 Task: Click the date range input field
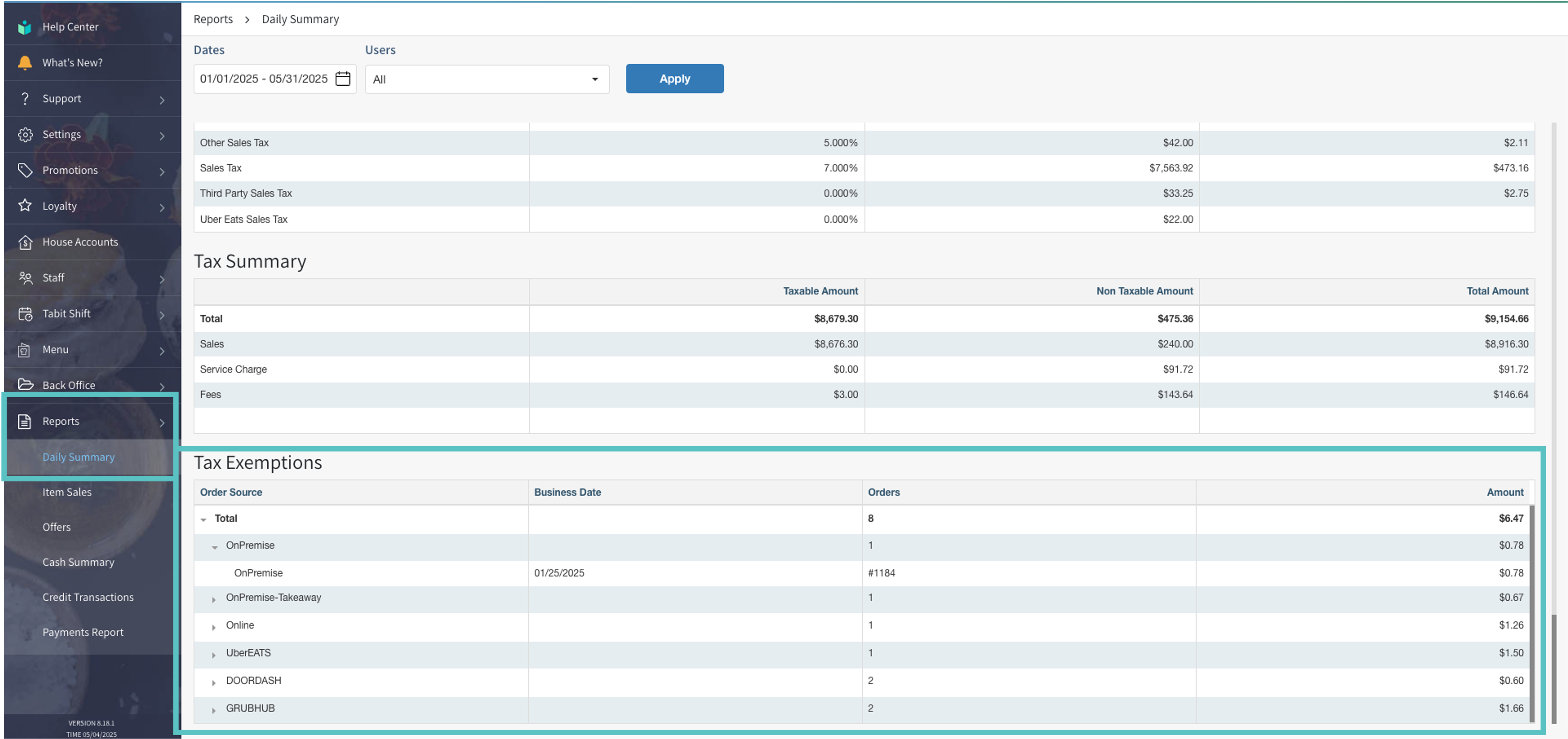(264, 79)
